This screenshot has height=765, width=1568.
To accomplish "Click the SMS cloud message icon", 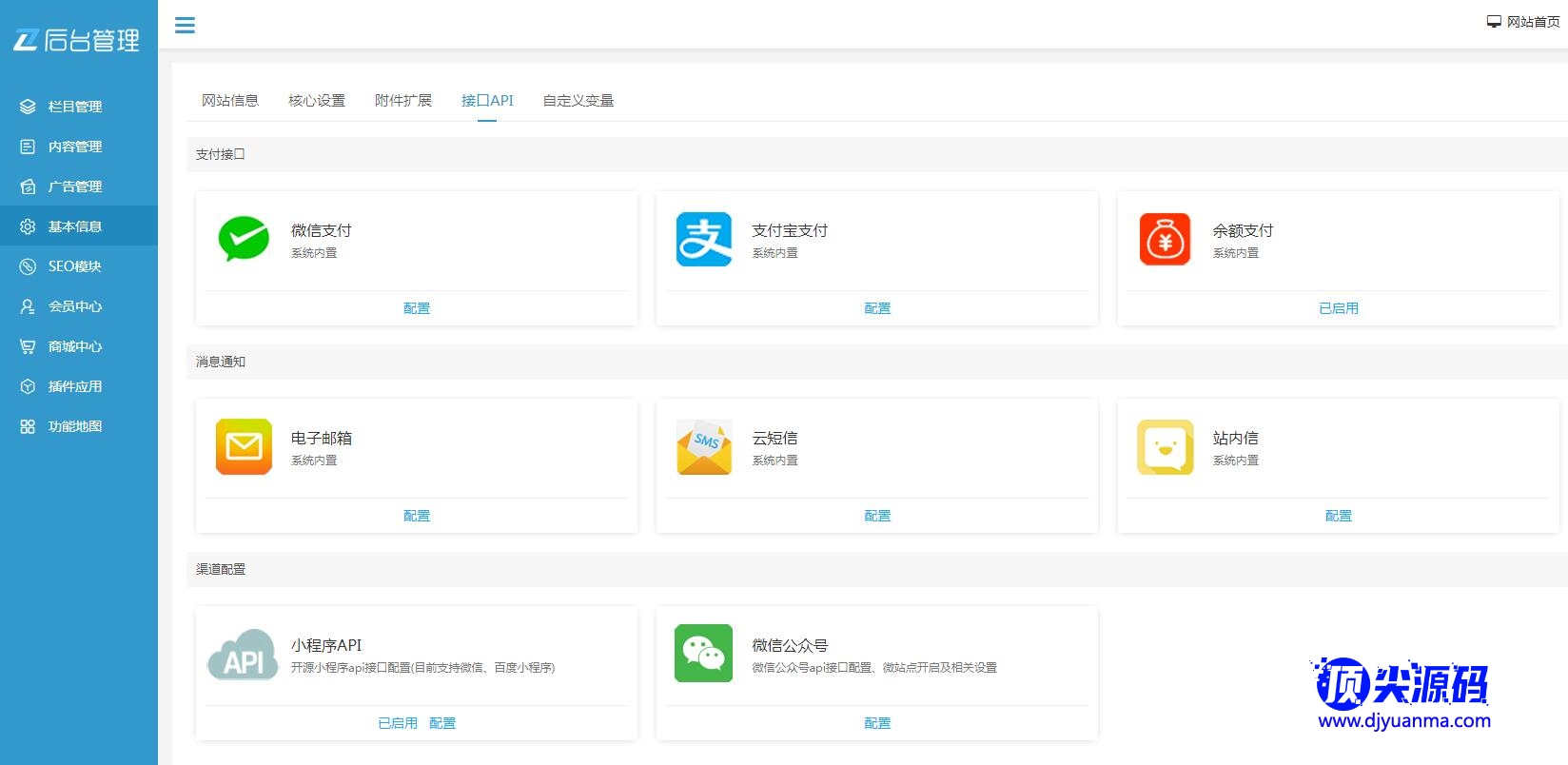I will [x=704, y=446].
